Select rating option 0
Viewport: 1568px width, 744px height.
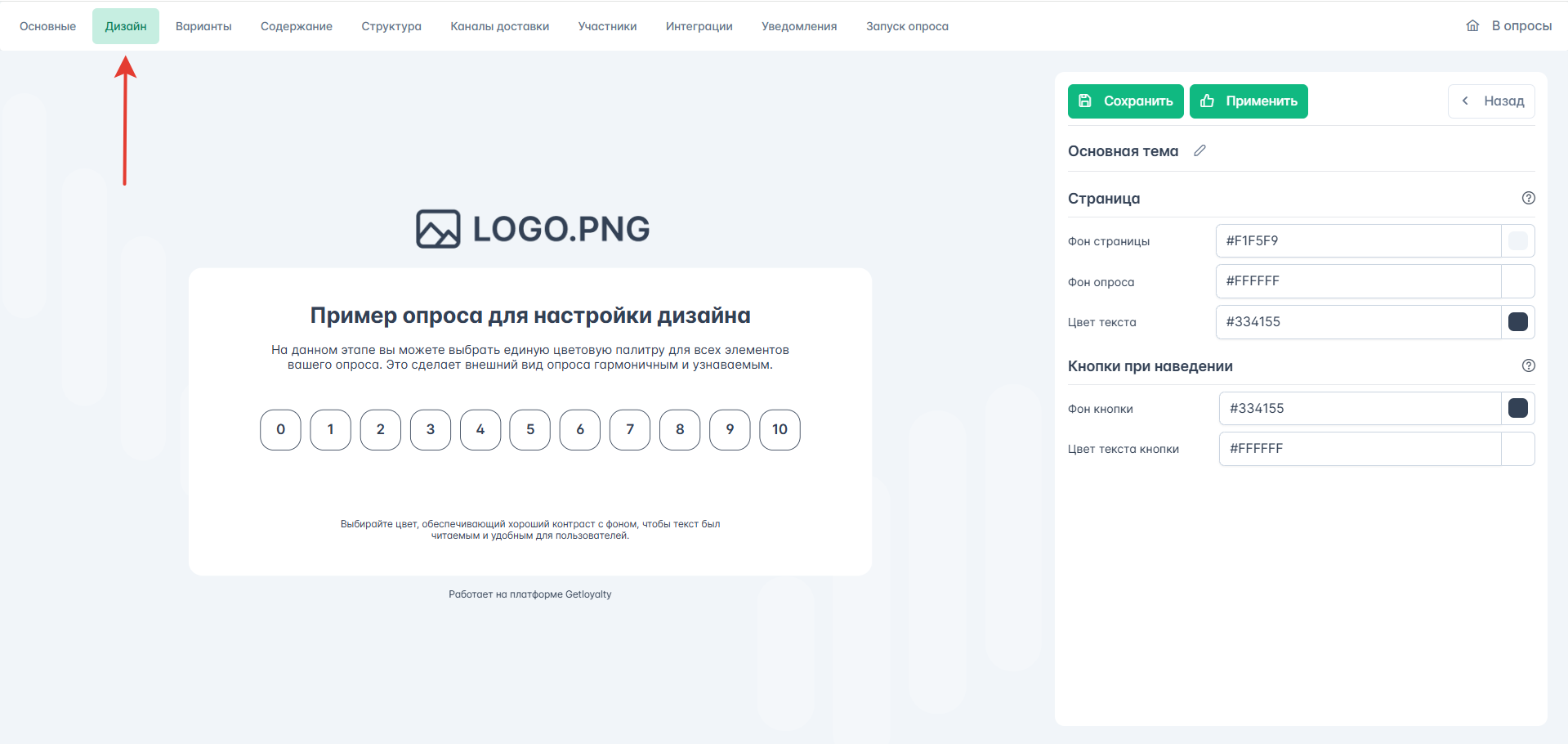pos(280,429)
